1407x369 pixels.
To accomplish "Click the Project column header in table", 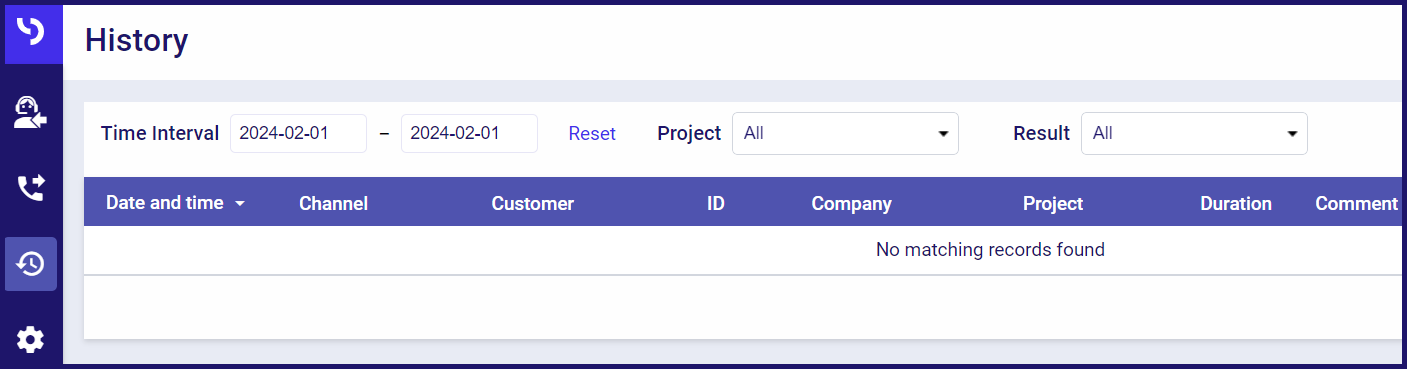I will 1053,203.
